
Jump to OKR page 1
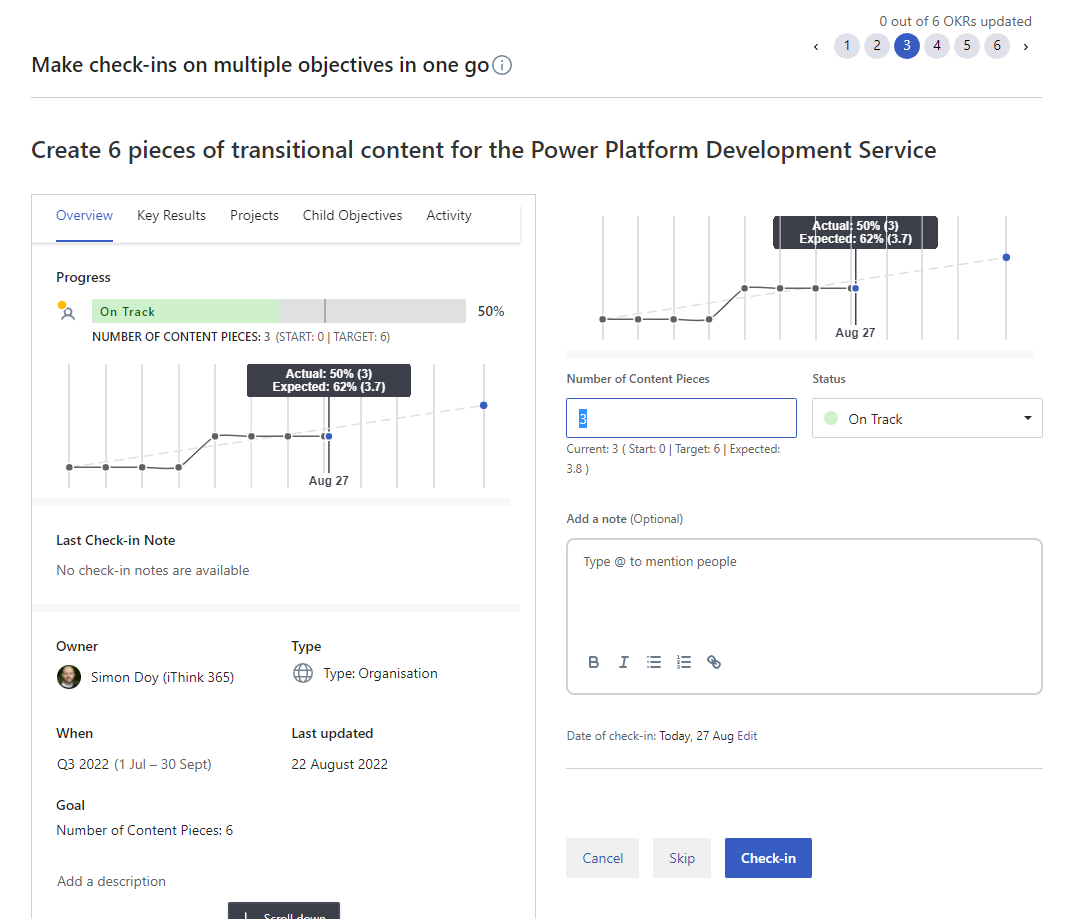(846, 46)
